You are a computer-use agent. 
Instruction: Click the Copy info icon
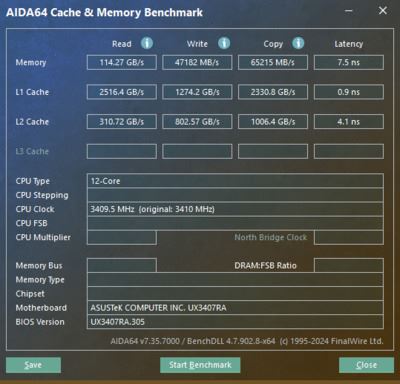click(298, 43)
